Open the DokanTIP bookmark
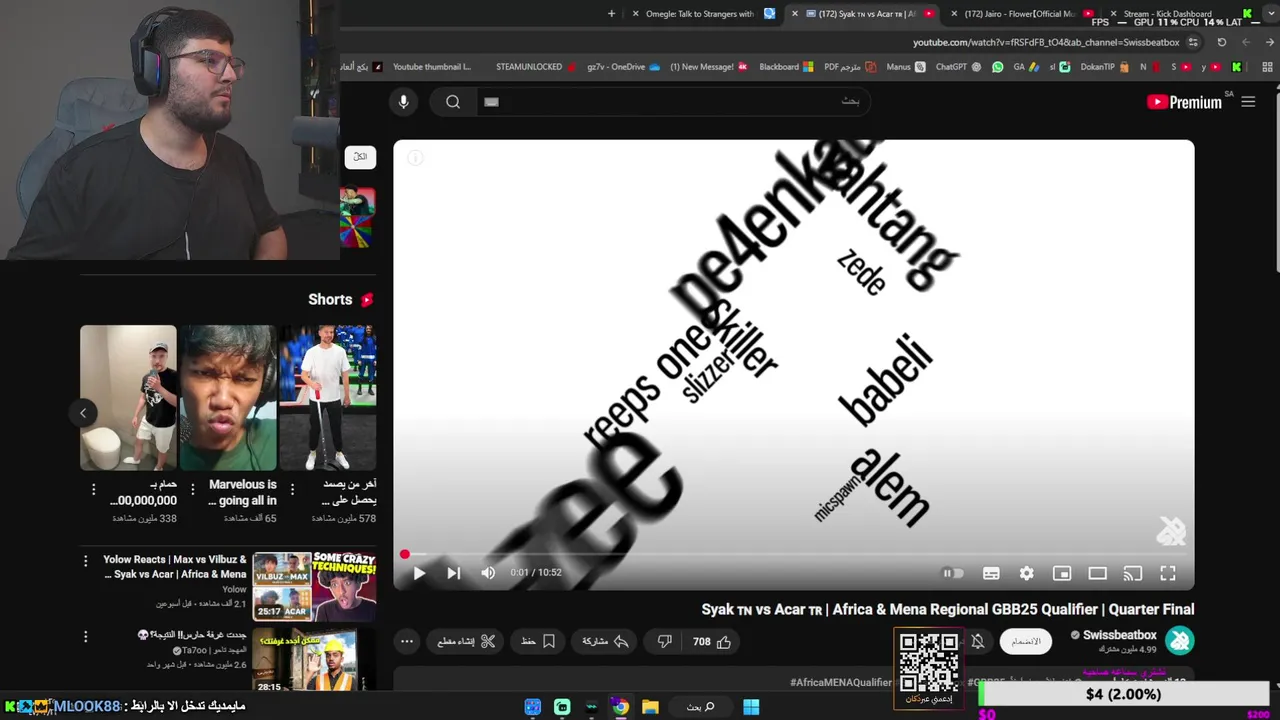Viewport: 1280px width, 720px height. tap(1105, 67)
